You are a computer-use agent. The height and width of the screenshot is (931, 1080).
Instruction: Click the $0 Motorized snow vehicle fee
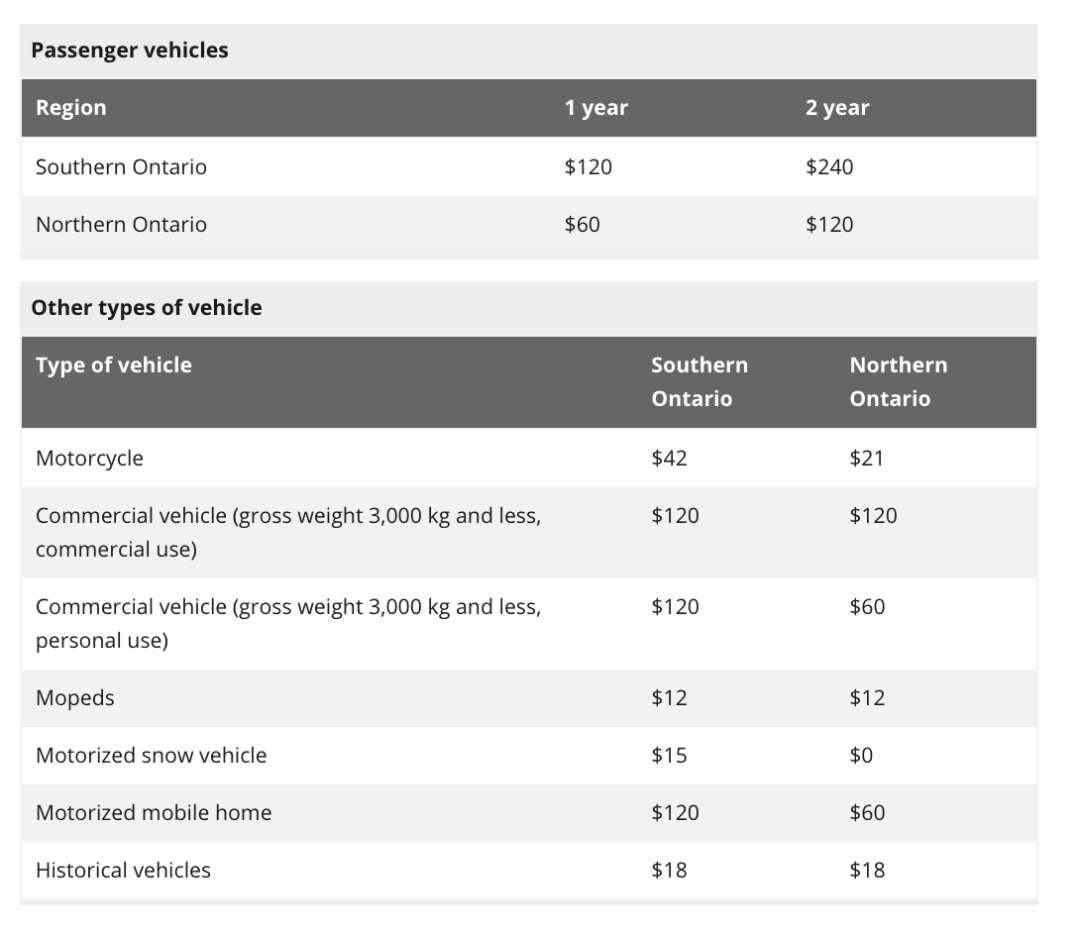(861, 755)
